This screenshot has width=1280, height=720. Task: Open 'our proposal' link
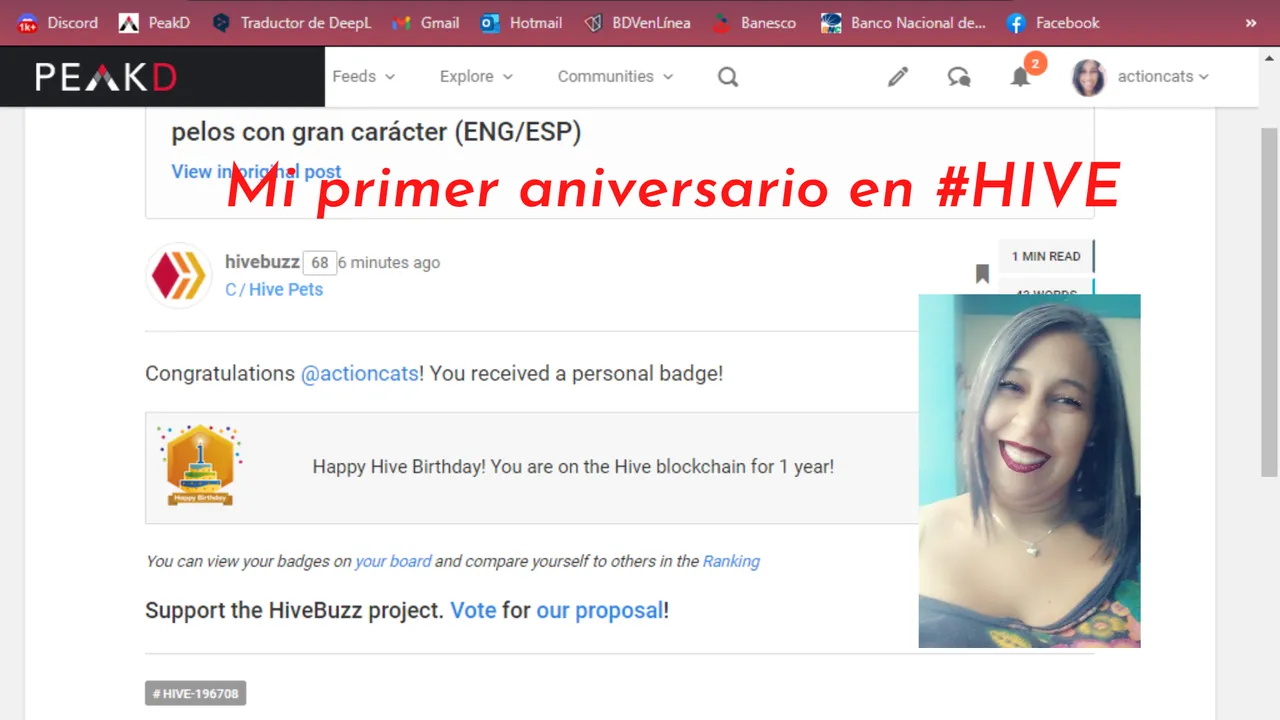coord(599,610)
